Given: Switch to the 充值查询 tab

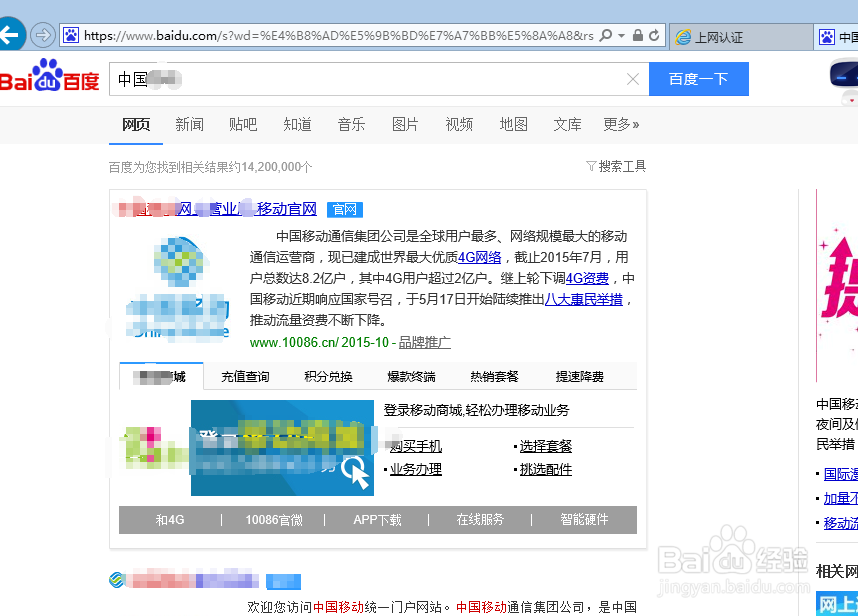Looking at the screenshot, I should [x=245, y=377].
